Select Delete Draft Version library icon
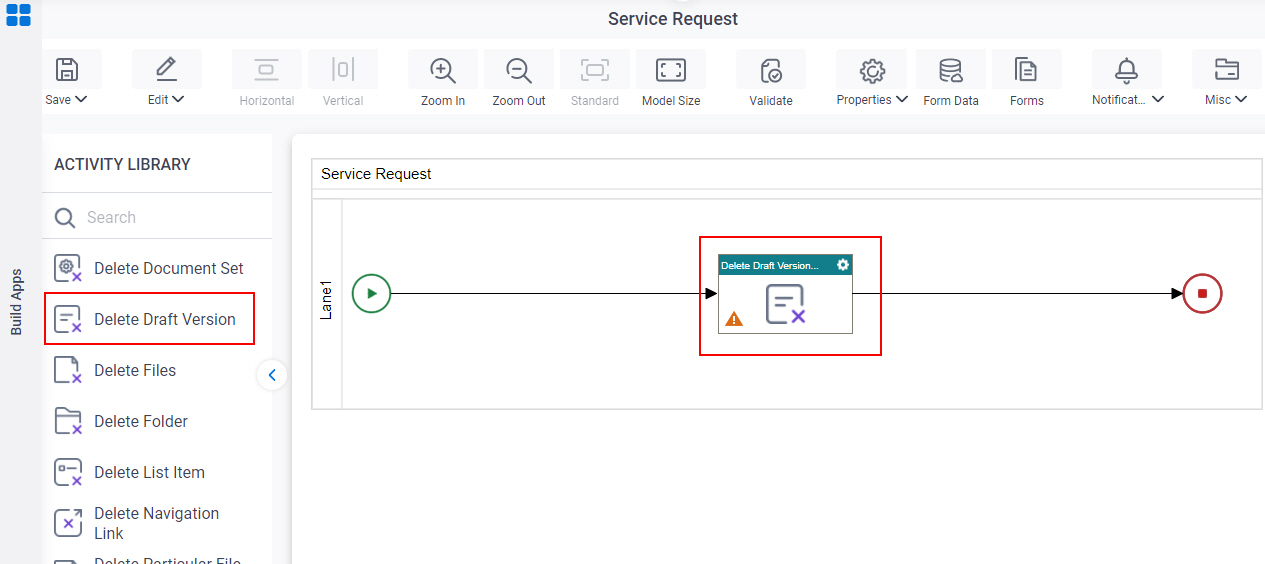This screenshot has height=564, width=1265. coord(68,319)
